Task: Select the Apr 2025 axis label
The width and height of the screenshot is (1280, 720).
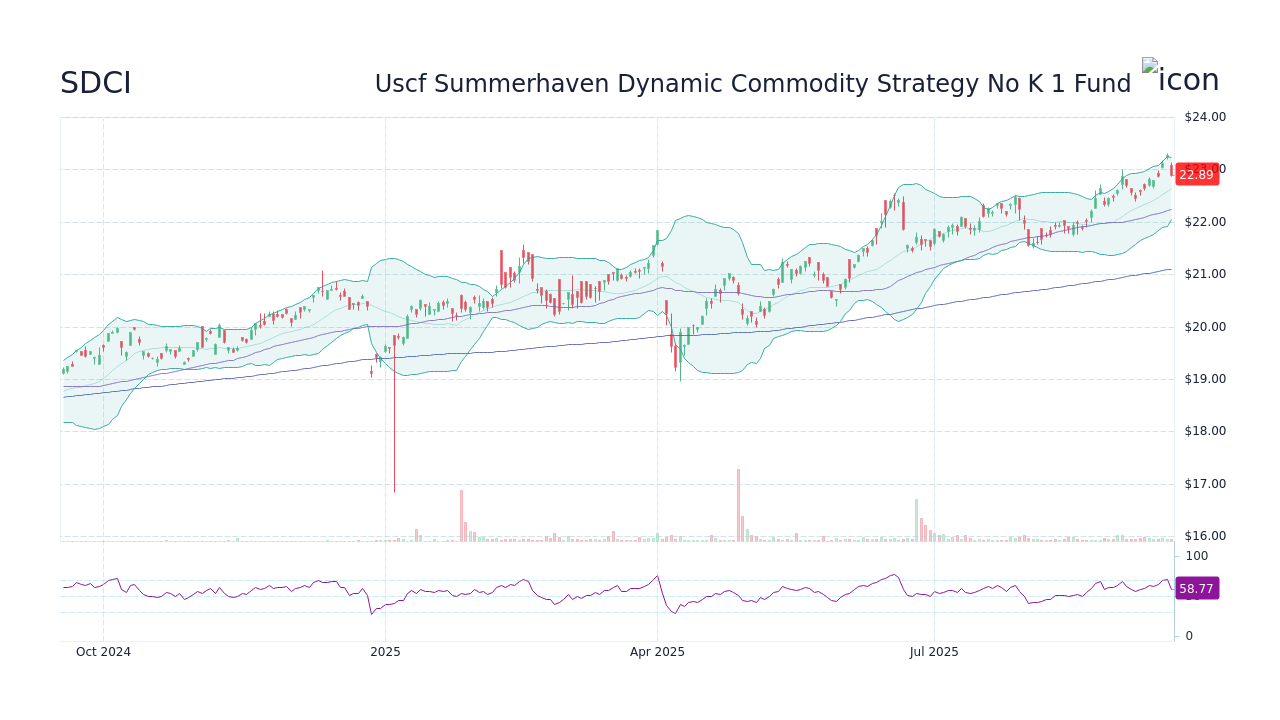Action: pyautogui.click(x=657, y=651)
